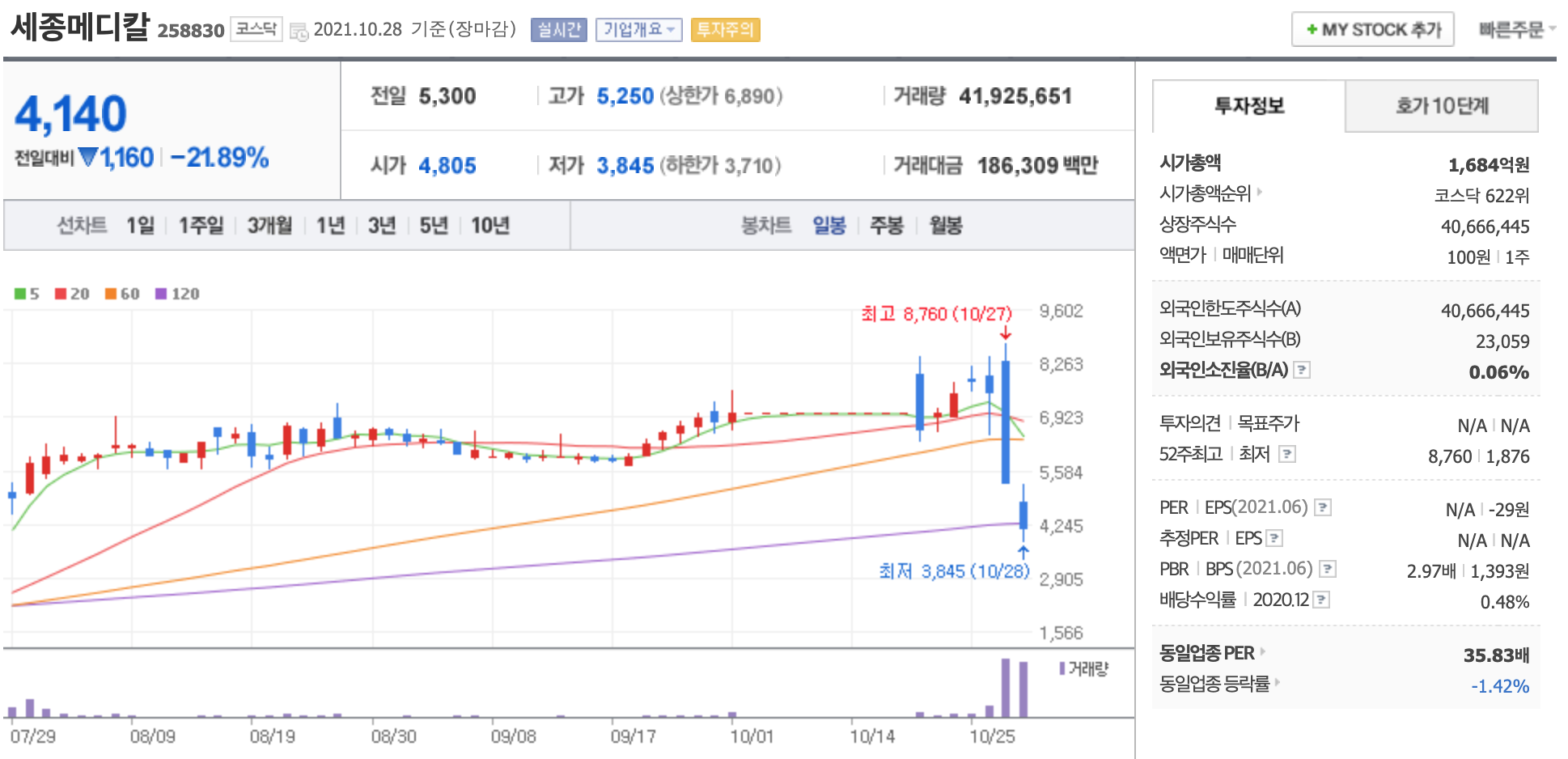
Task: Select the 월봉 monthly candle chart
Action: click(x=946, y=225)
